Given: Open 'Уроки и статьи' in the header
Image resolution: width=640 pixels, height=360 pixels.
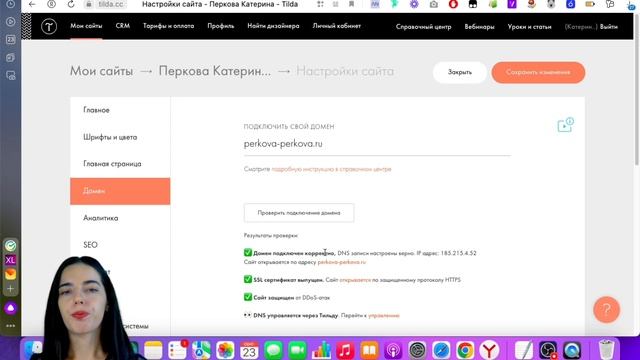Looking at the screenshot, I should tap(529, 27).
